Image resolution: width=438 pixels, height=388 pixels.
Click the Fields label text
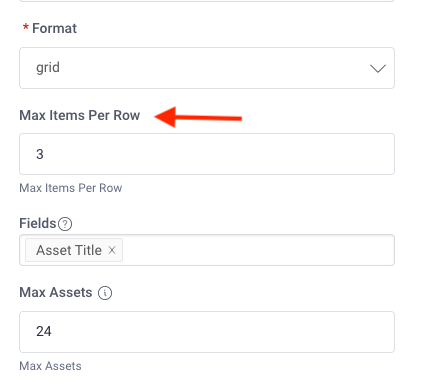coord(38,223)
